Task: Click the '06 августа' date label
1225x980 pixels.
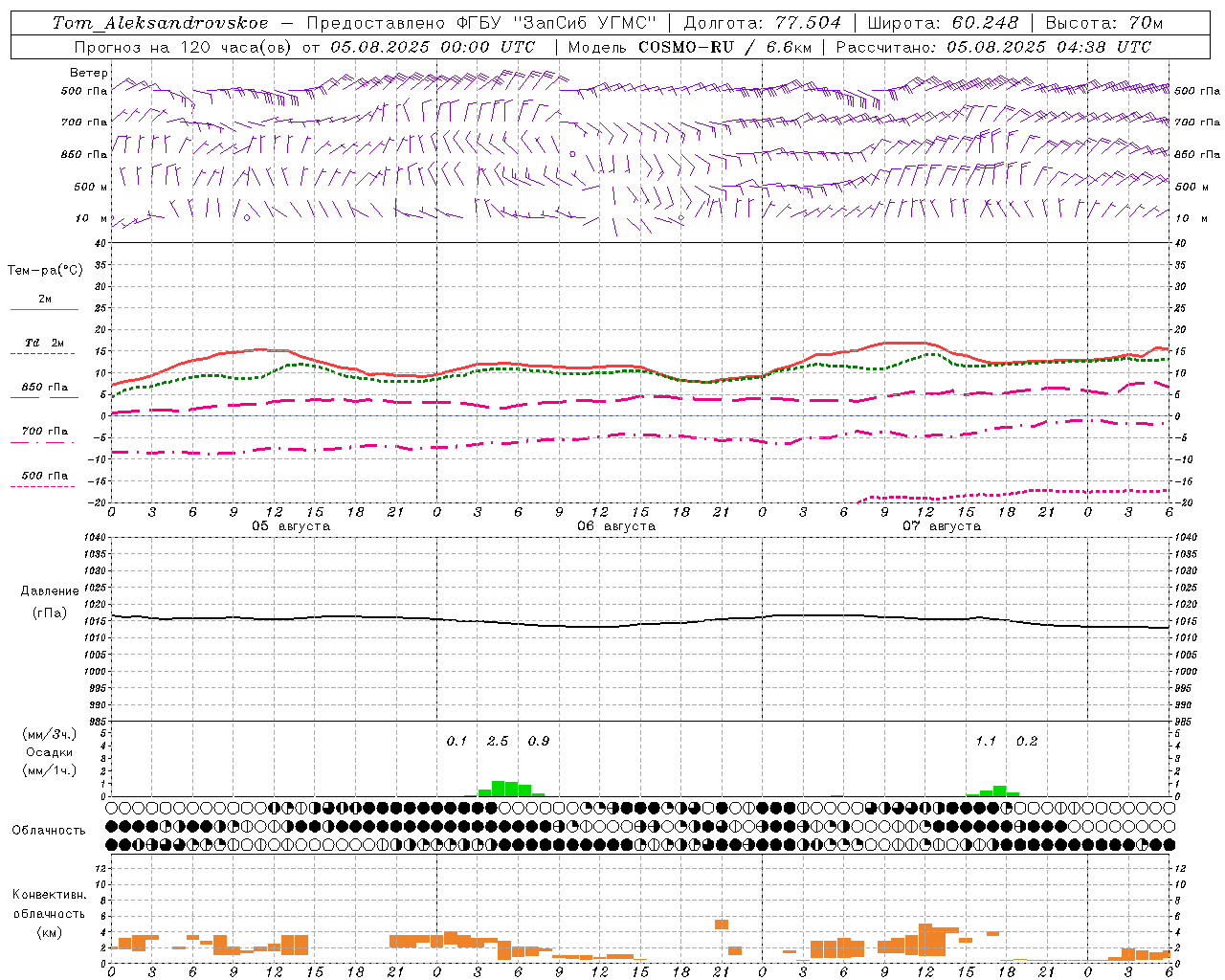Action: pos(616,526)
